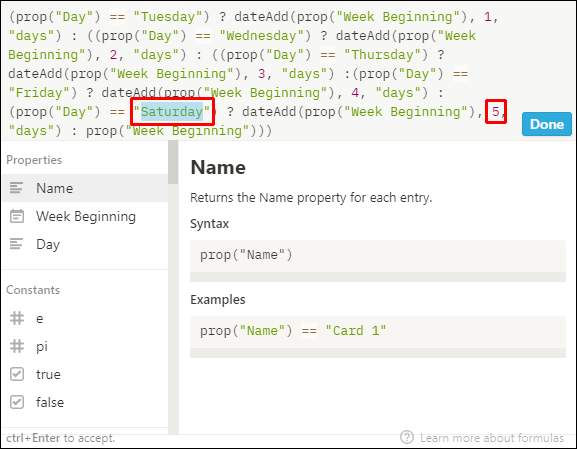The height and width of the screenshot is (449, 577).
Task: Choose the Week Beginning property entry
Action: pyautogui.click(x=85, y=216)
